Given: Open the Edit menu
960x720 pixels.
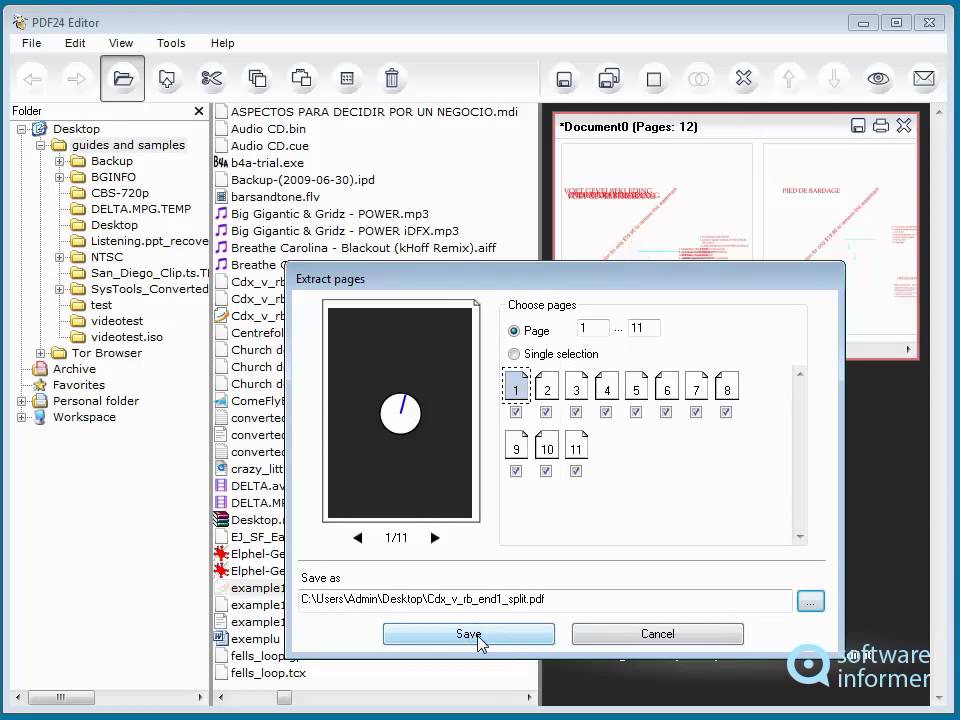Looking at the screenshot, I should coord(75,43).
